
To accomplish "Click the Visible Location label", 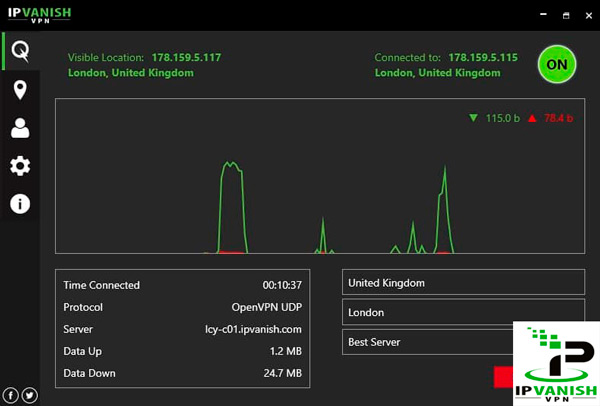I will (x=106, y=57).
